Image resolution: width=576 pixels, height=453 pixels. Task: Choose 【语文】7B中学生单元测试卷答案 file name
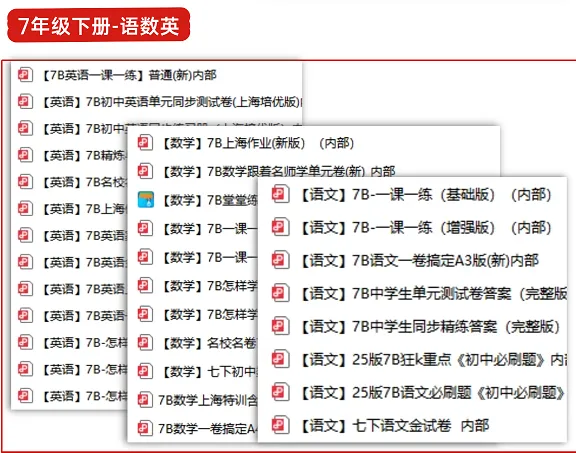click(433, 294)
